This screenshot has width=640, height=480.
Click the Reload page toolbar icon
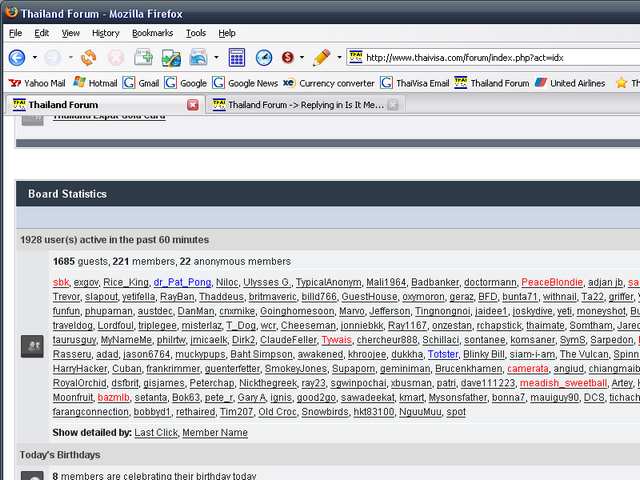tap(88, 58)
